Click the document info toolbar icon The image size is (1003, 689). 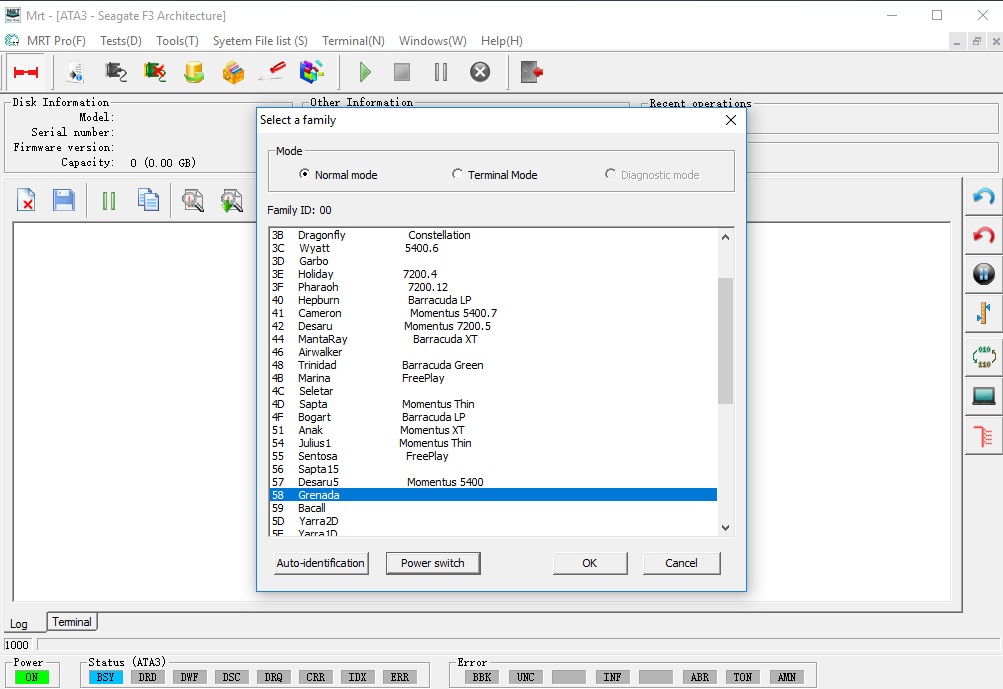point(75,72)
